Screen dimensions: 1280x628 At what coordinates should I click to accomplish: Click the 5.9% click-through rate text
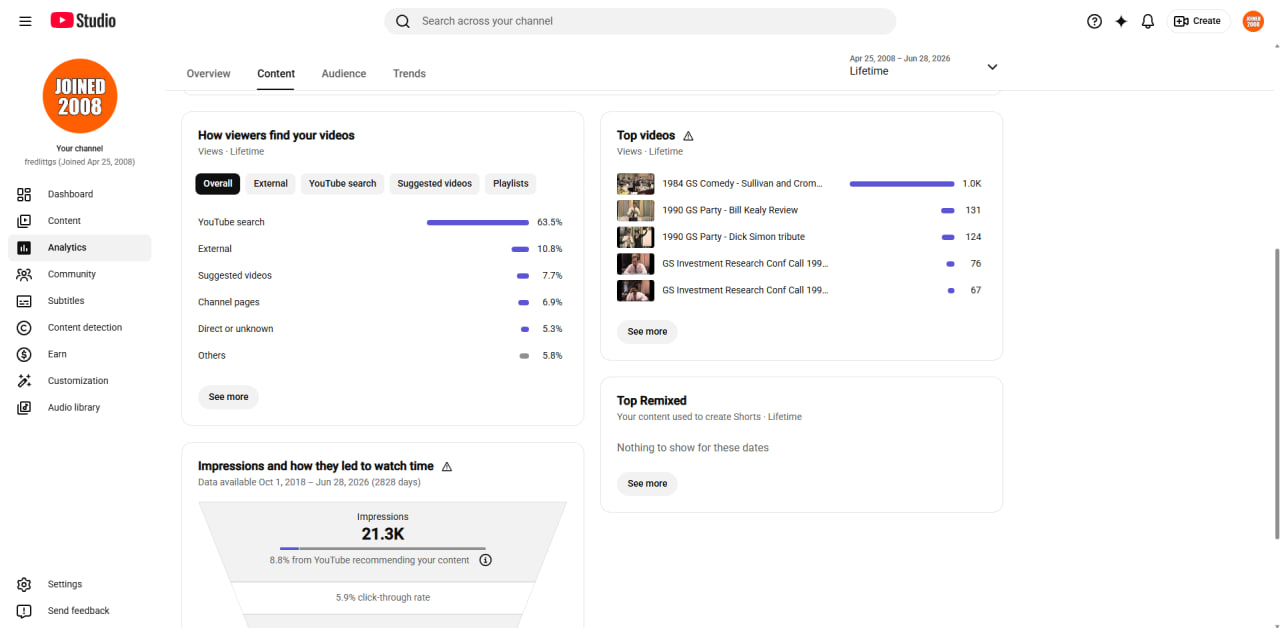(x=383, y=598)
